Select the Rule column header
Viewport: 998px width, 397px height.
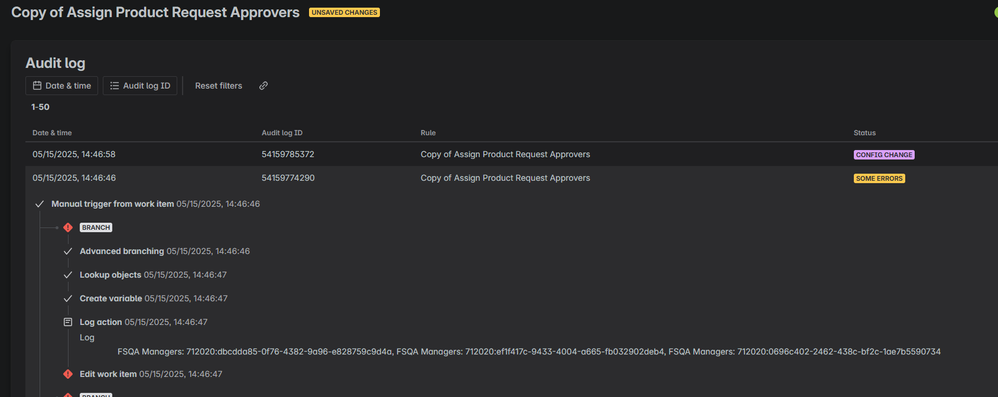(x=428, y=133)
